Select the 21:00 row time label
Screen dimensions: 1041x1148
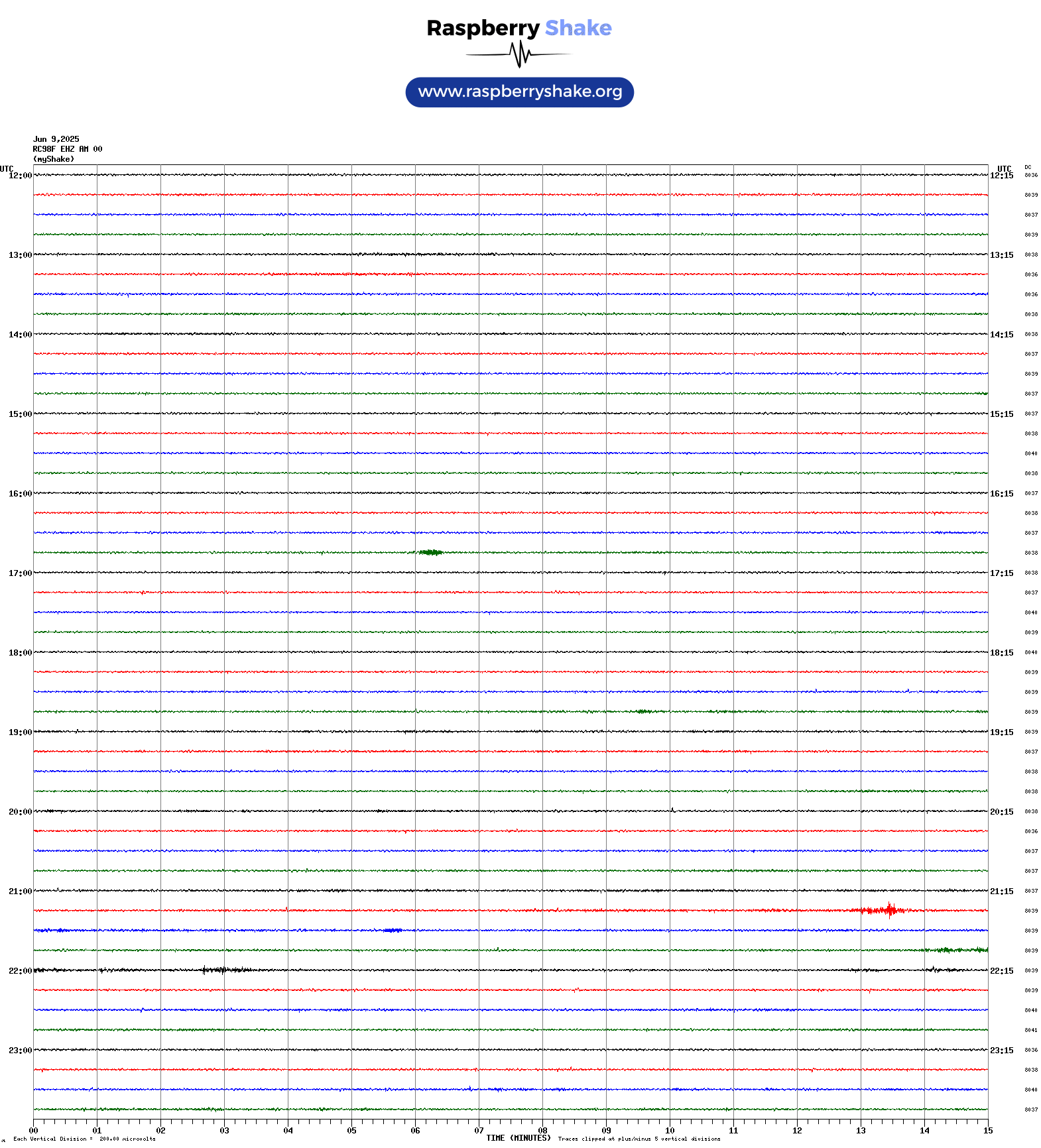pyautogui.click(x=20, y=891)
